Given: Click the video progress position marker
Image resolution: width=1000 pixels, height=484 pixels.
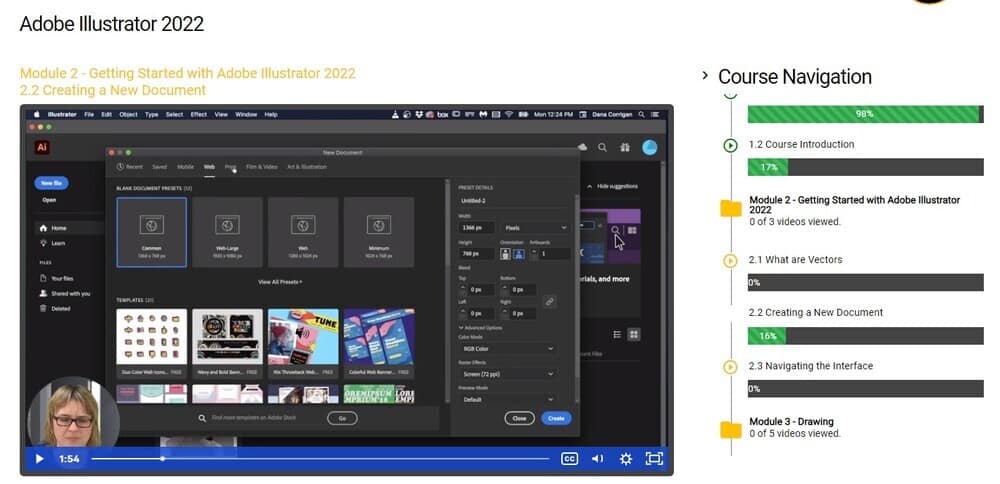Looking at the screenshot, I should (x=163, y=458).
